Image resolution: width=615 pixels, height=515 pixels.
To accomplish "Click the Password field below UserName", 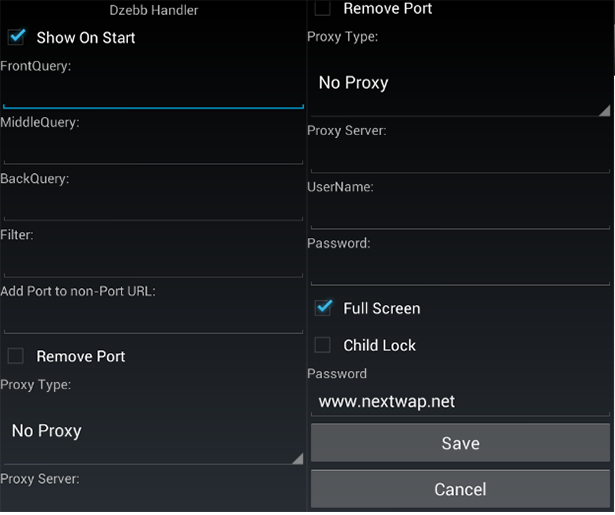I will 460,270.
